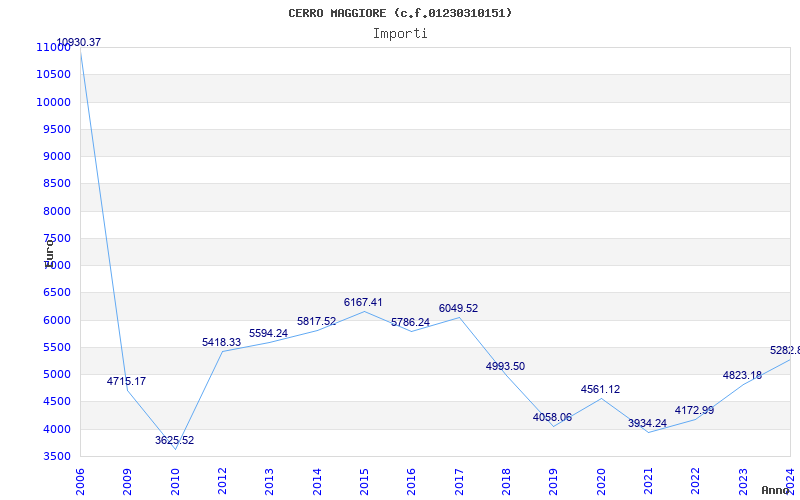Viewport: 800px width, 500px height.
Task: Click the 6000 y-axis tick label
Action: (56, 320)
